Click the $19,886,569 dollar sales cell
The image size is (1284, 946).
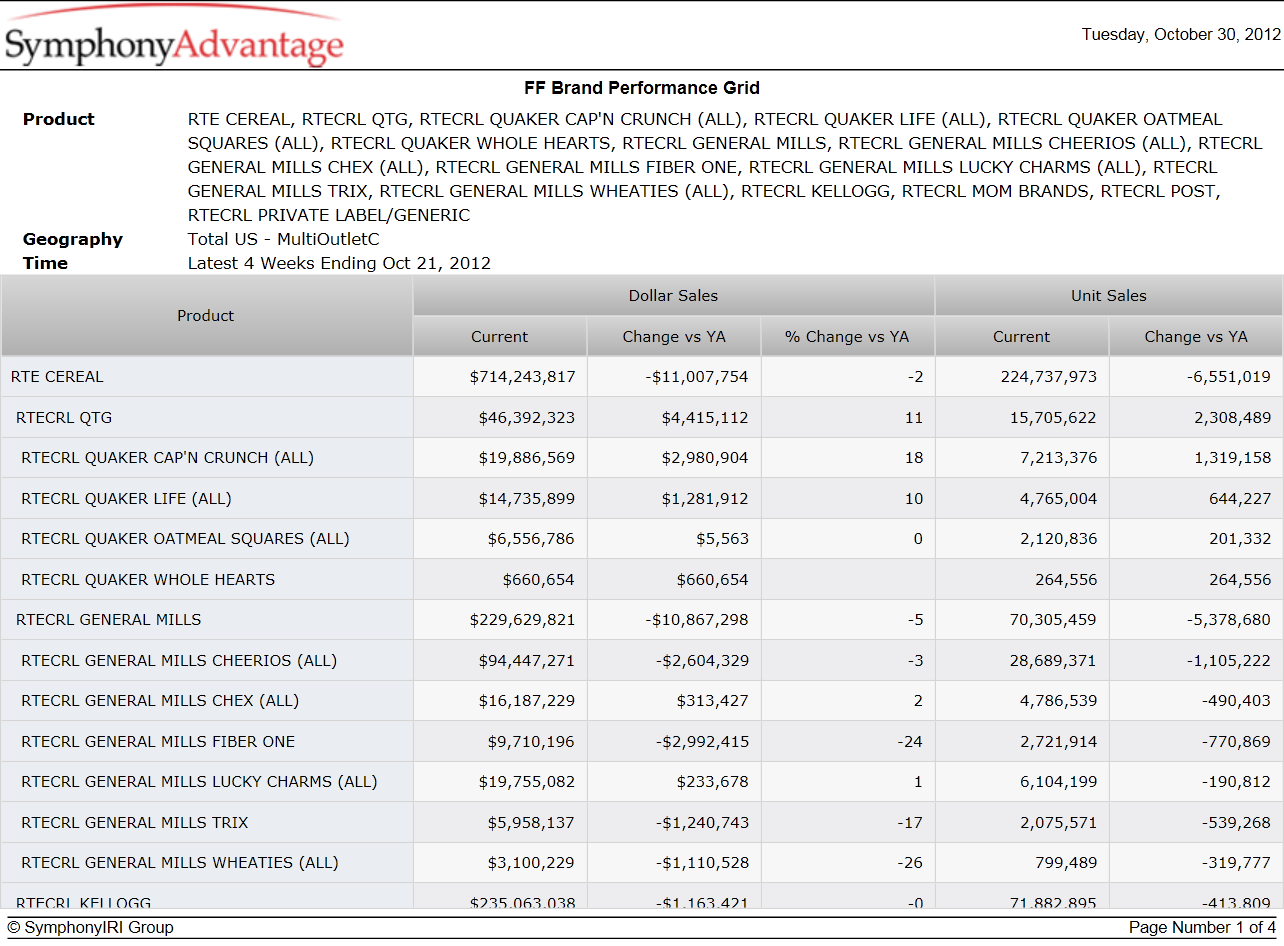(x=500, y=458)
